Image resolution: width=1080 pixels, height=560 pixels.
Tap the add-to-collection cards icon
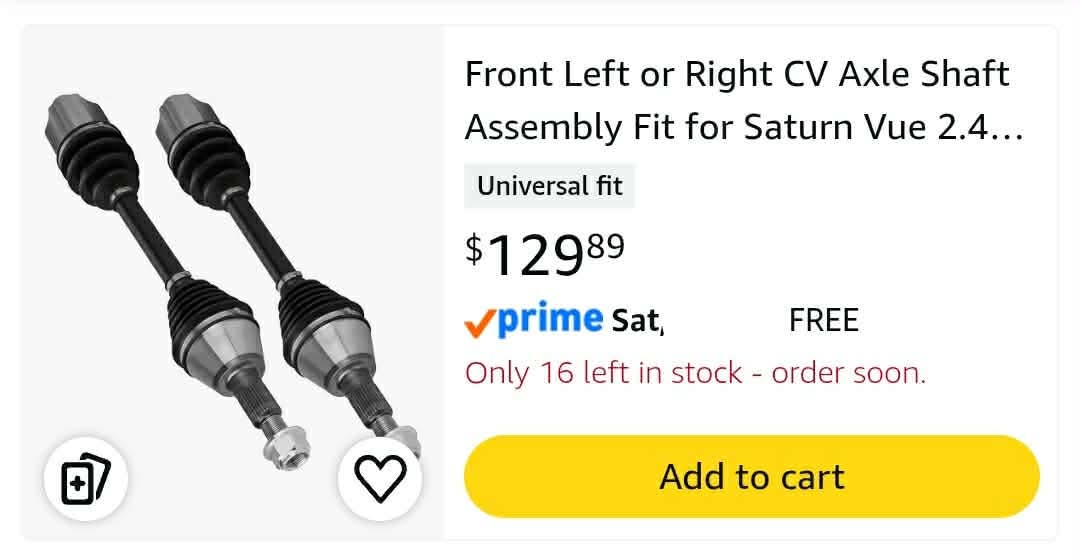coord(86,478)
